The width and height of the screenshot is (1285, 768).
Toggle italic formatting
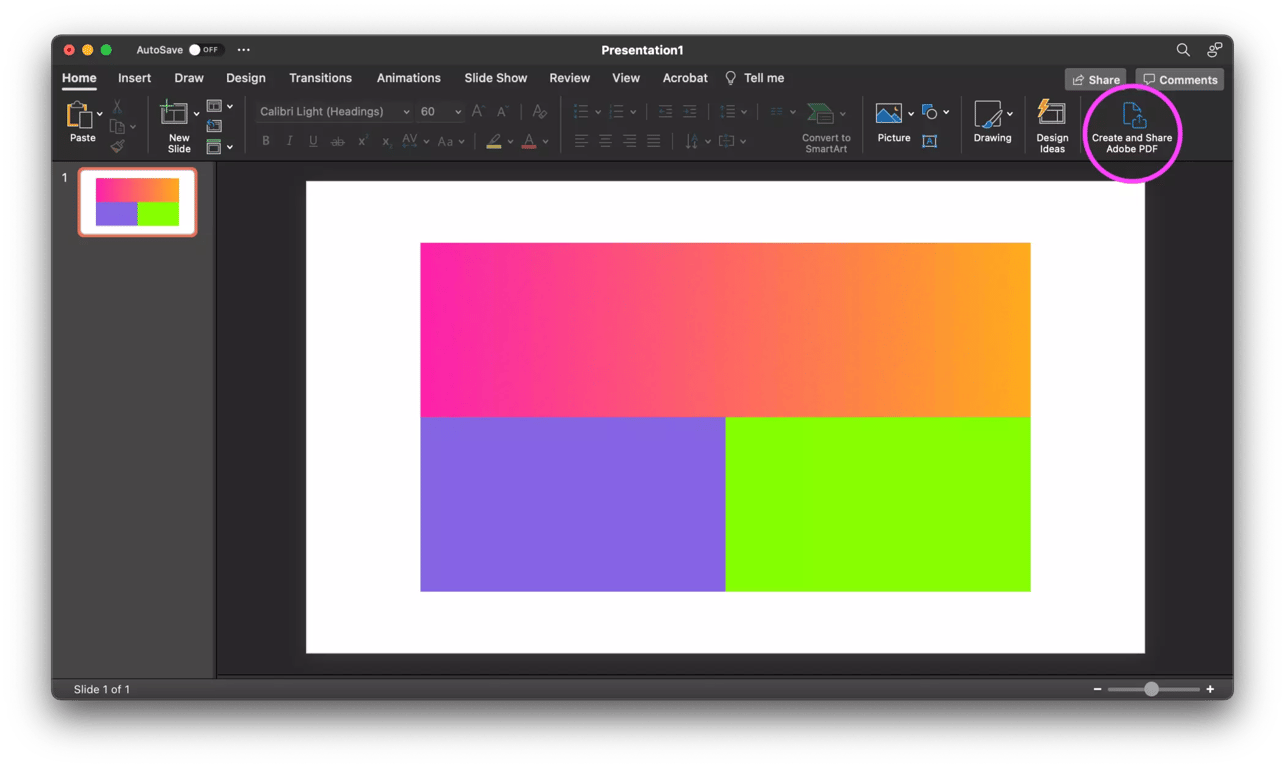pos(290,141)
